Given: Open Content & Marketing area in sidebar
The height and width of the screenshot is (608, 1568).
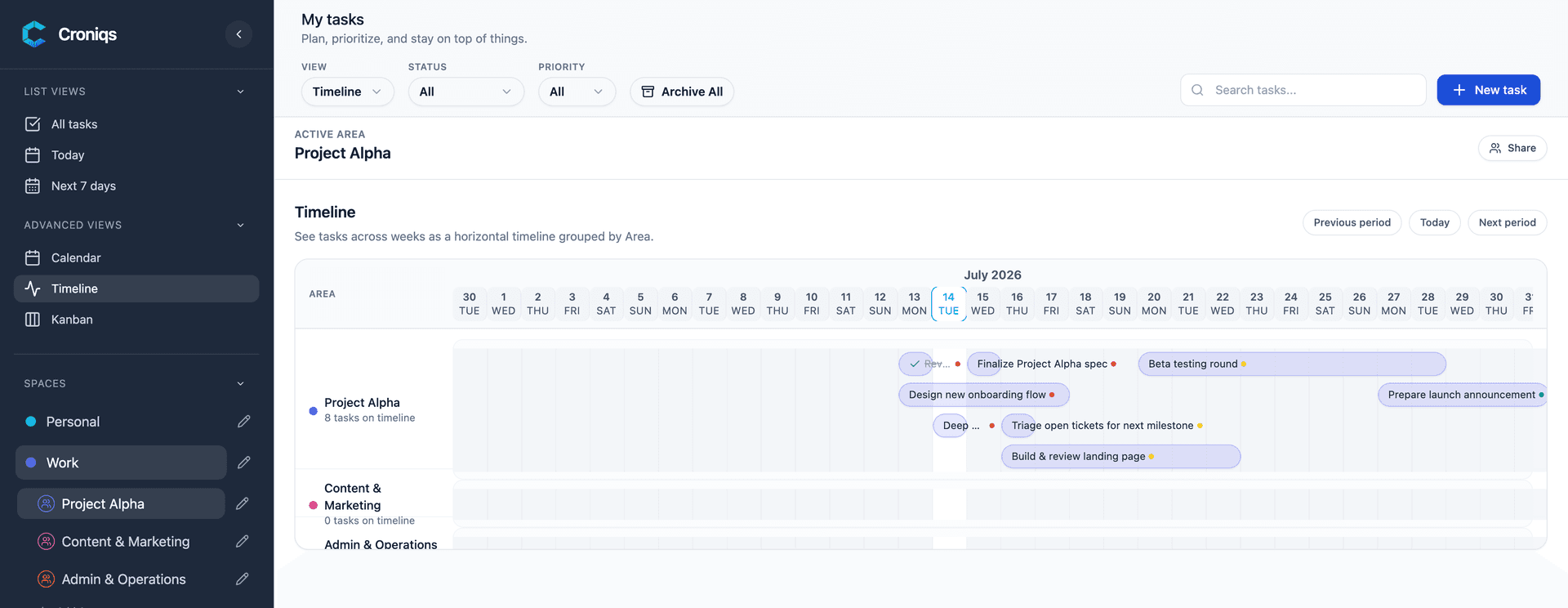Looking at the screenshot, I should (x=121, y=541).
